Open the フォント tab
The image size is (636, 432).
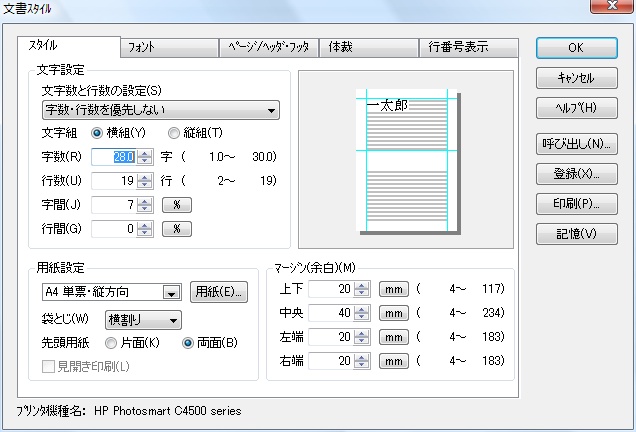[170, 47]
